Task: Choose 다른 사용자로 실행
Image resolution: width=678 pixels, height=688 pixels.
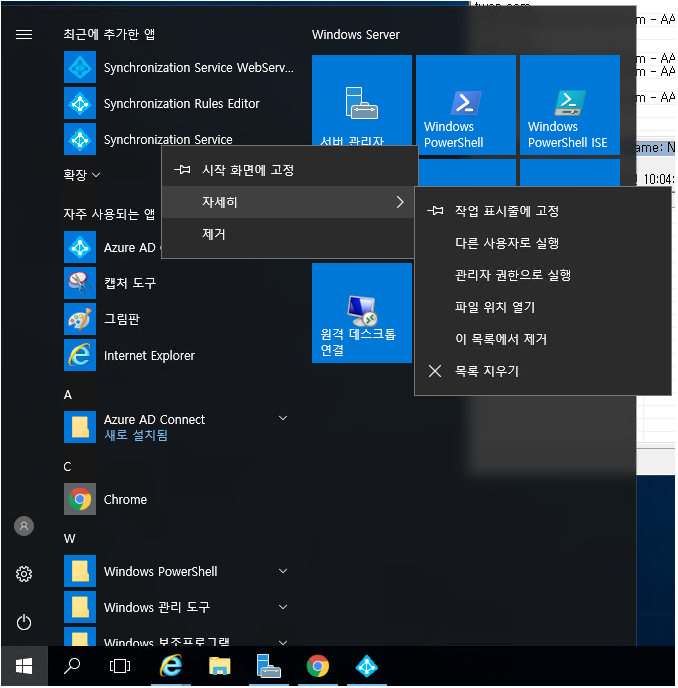Action: click(543, 243)
